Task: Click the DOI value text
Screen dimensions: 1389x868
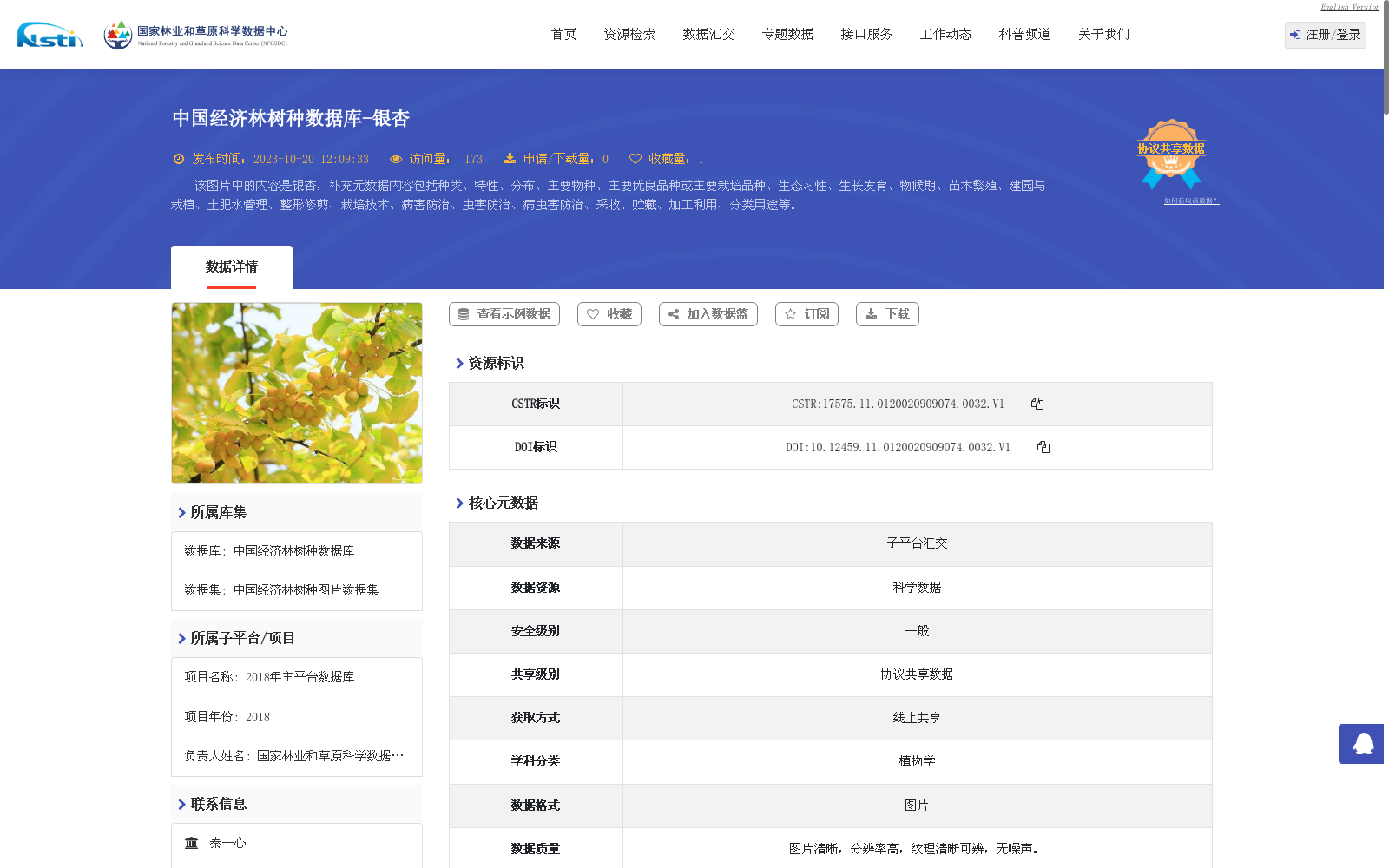Action: (x=898, y=448)
